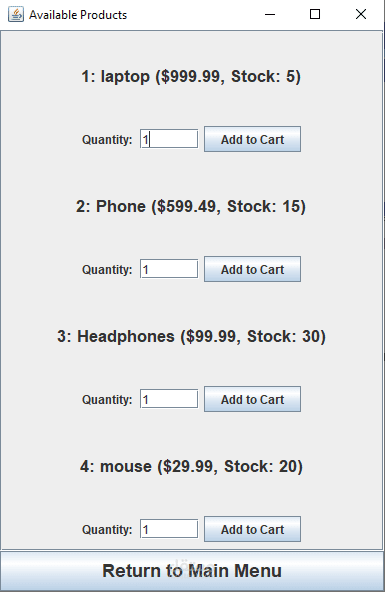
Task: Add the Headphones to the cart
Action: point(252,399)
